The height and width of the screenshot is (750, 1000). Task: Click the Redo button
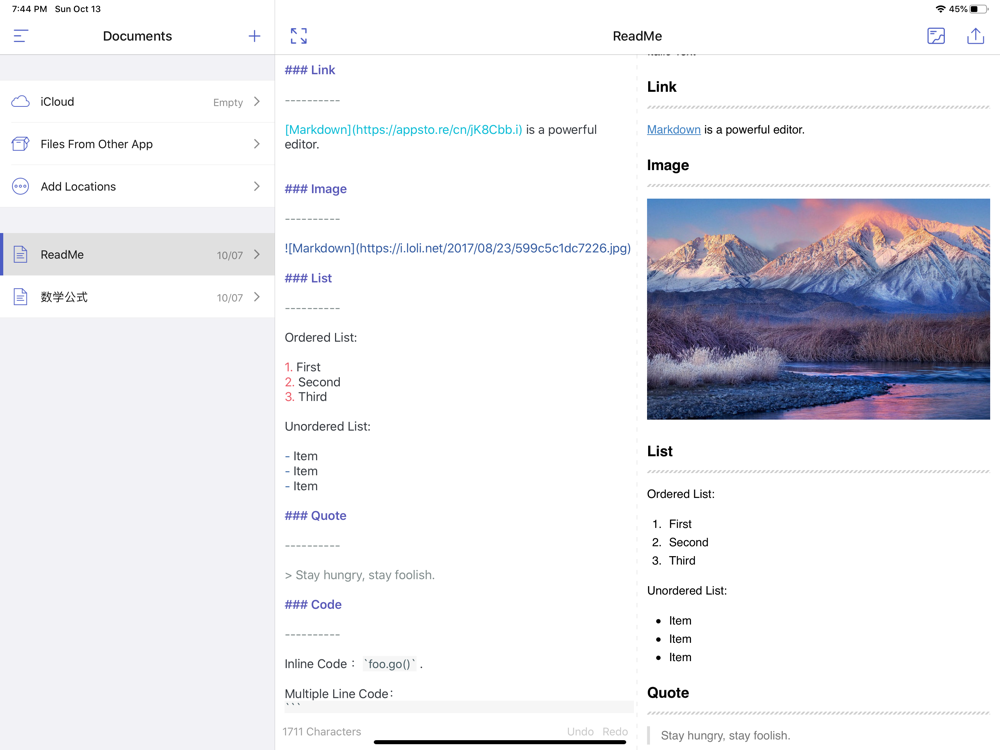click(615, 732)
